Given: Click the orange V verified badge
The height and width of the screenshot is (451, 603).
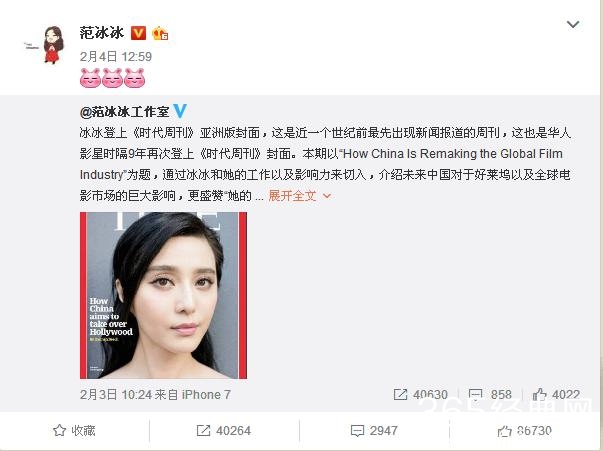Looking at the screenshot, I should [x=138, y=33].
